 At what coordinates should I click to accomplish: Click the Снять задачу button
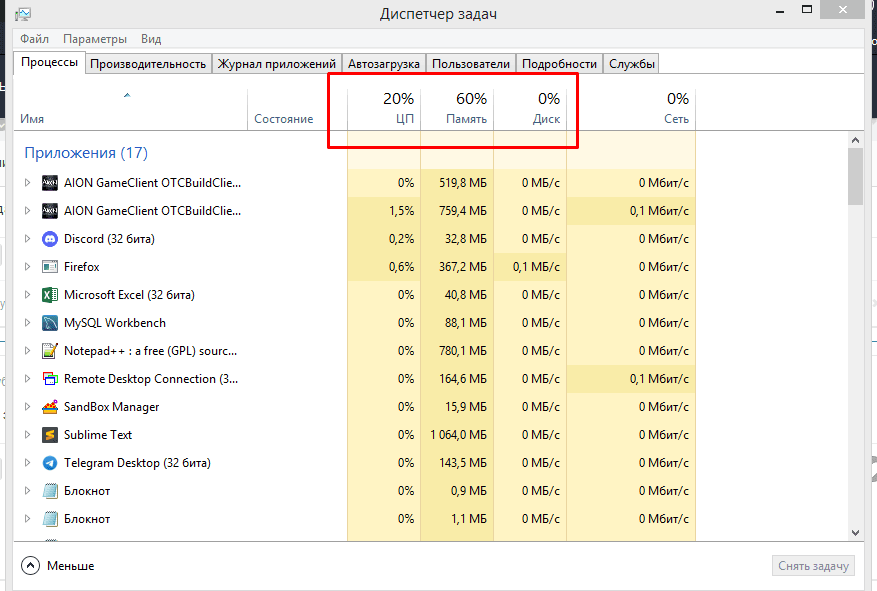point(814,566)
